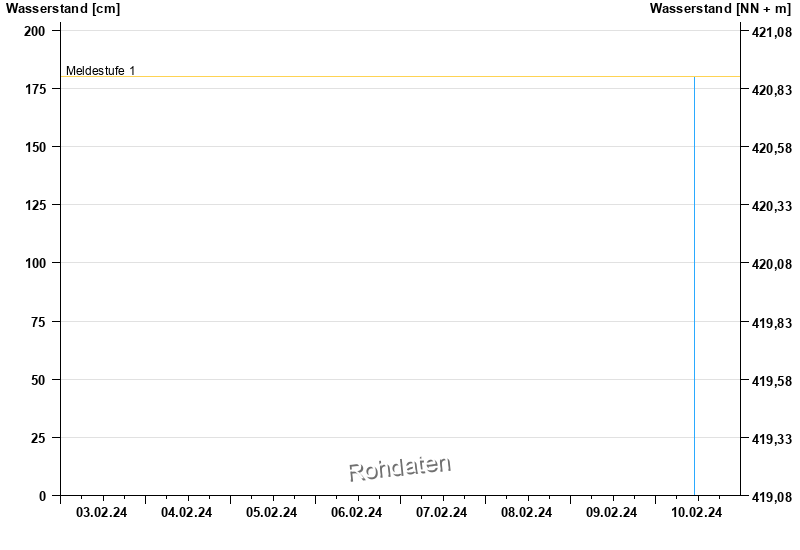
Task: Select the 08.02.24 date label
Action: [x=527, y=513]
